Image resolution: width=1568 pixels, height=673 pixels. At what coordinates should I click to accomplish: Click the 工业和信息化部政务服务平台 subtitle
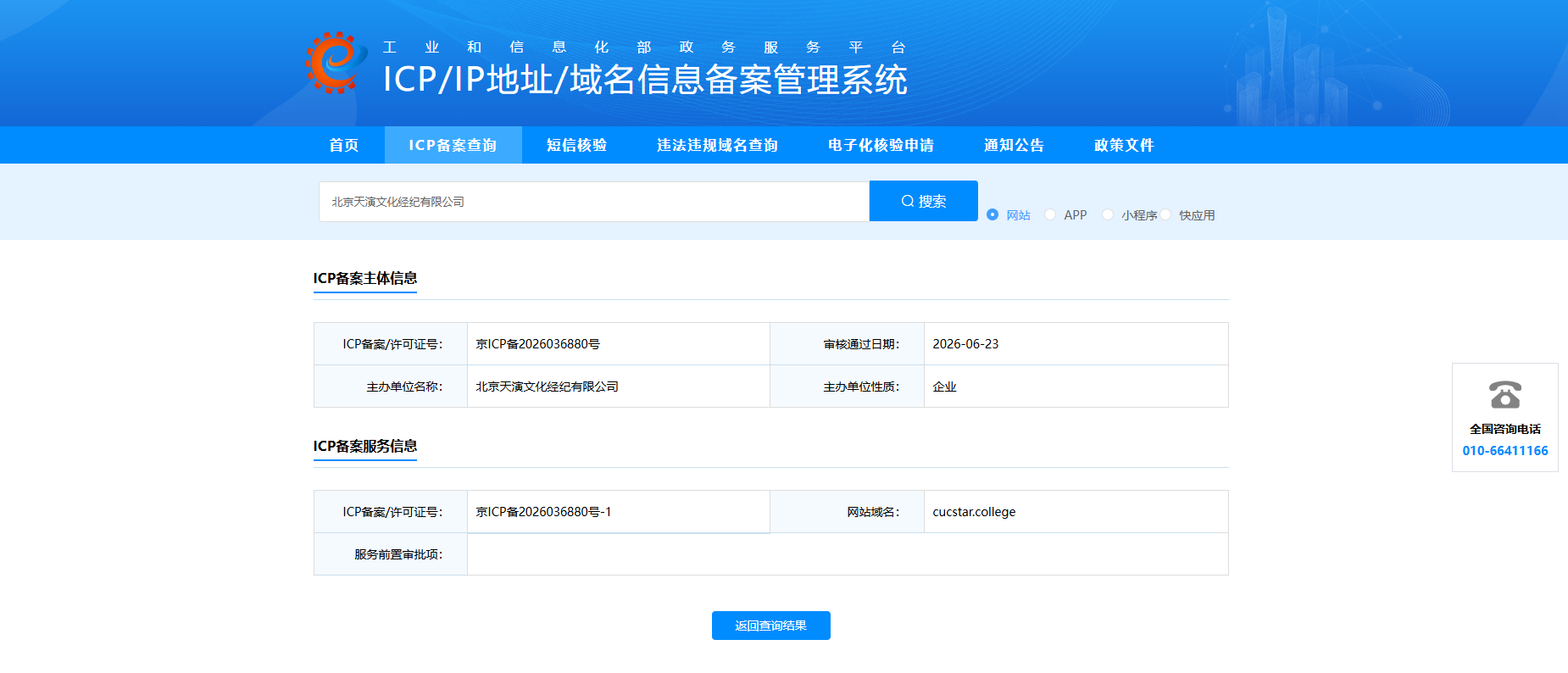click(644, 47)
